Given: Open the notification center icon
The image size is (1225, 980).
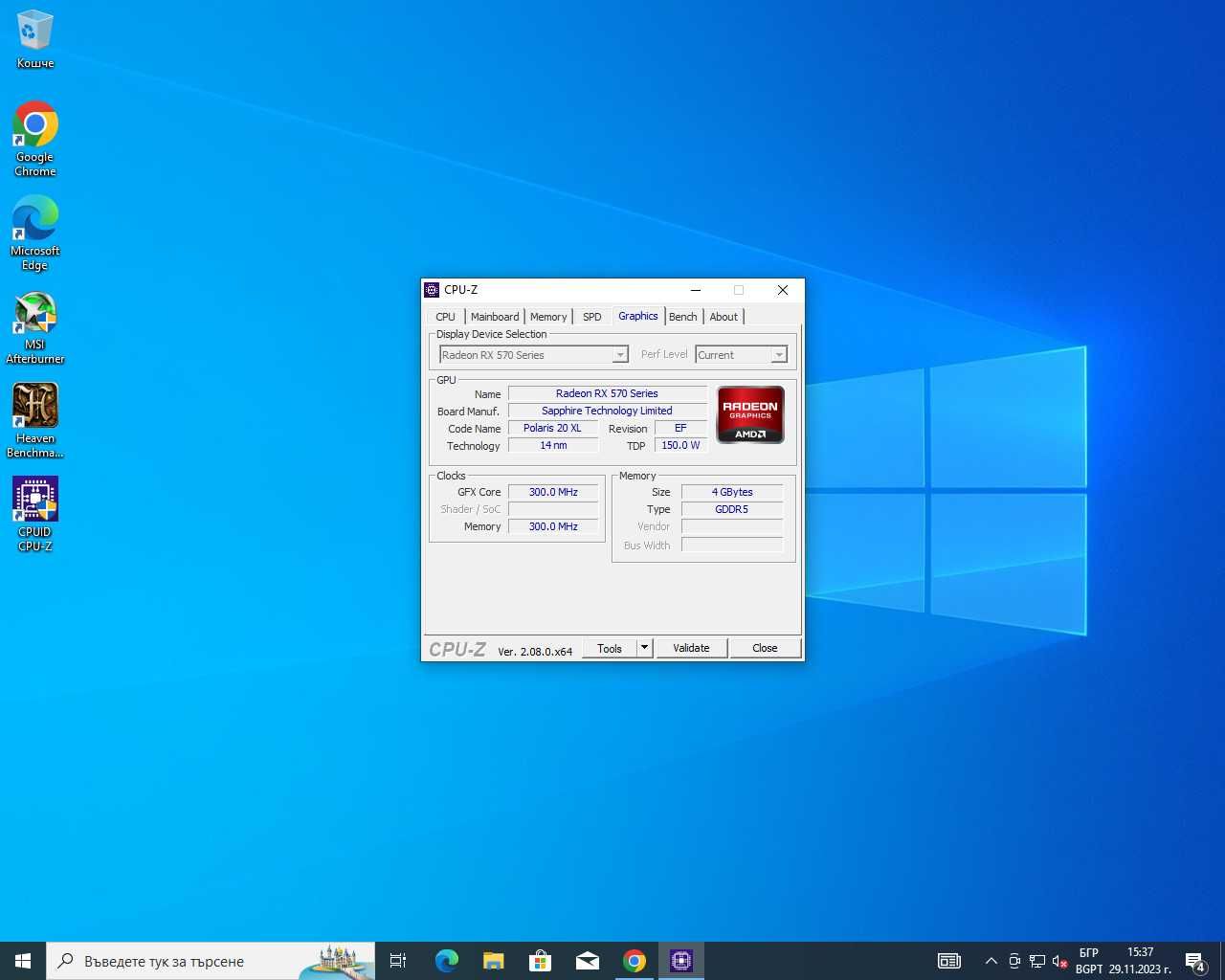Looking at the screenshot, I should tap(1195, 961).
